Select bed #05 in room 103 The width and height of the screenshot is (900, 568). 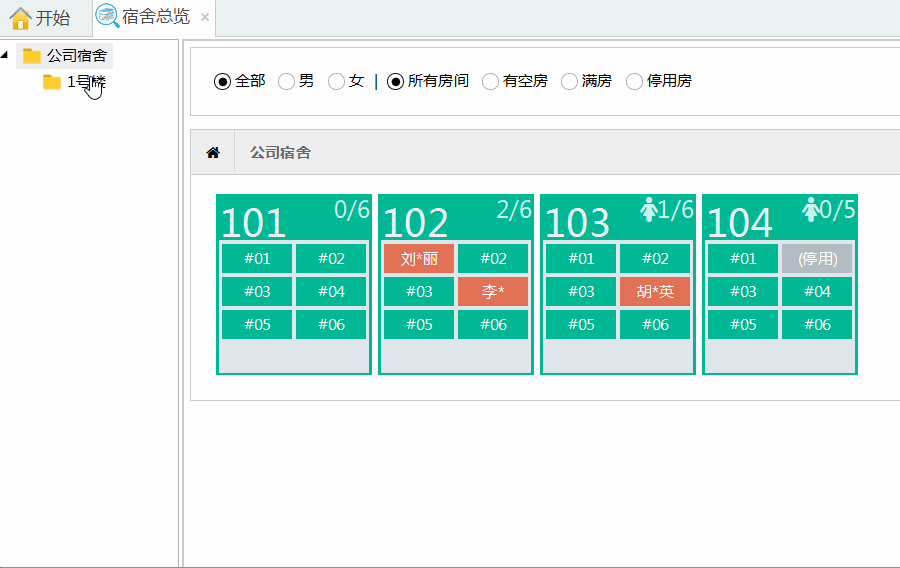click(x=581, y=325)
